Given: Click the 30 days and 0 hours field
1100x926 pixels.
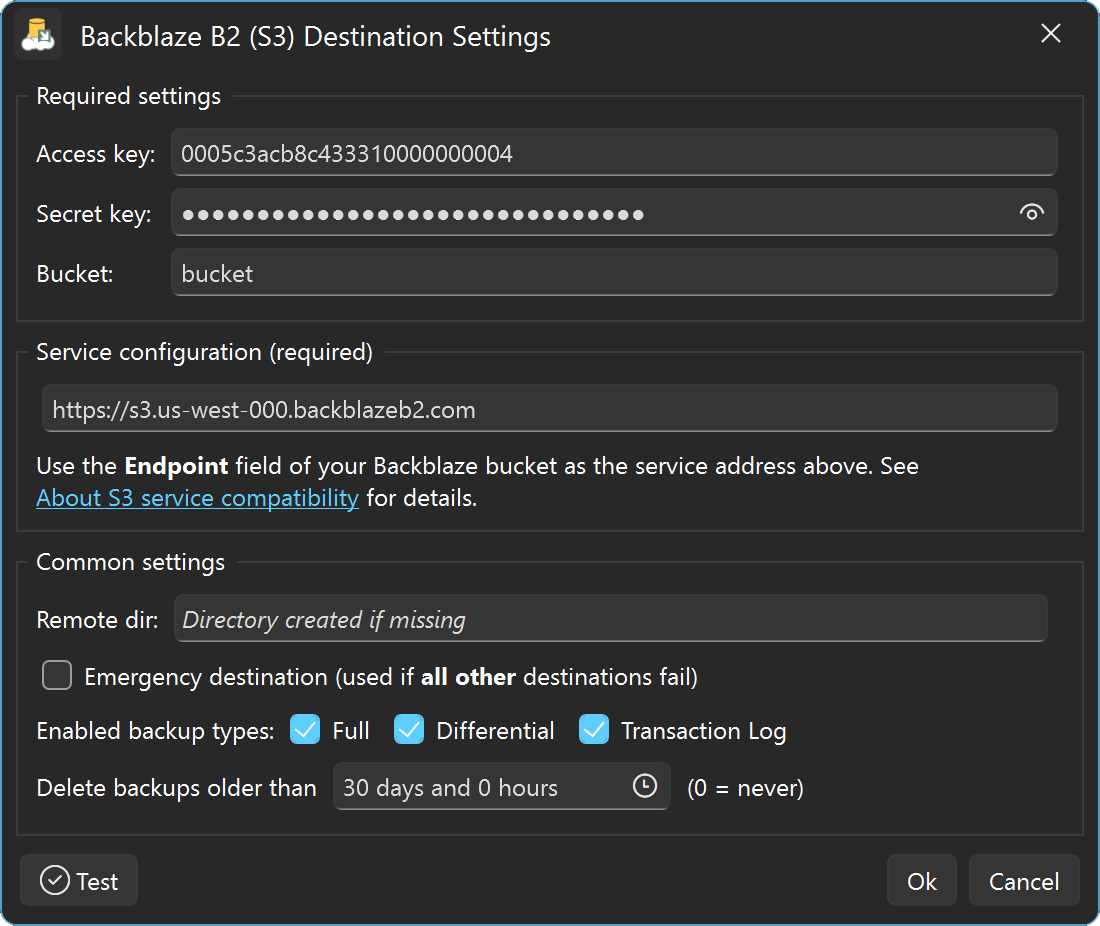Looking at the screenshot, I should (502, 786).
